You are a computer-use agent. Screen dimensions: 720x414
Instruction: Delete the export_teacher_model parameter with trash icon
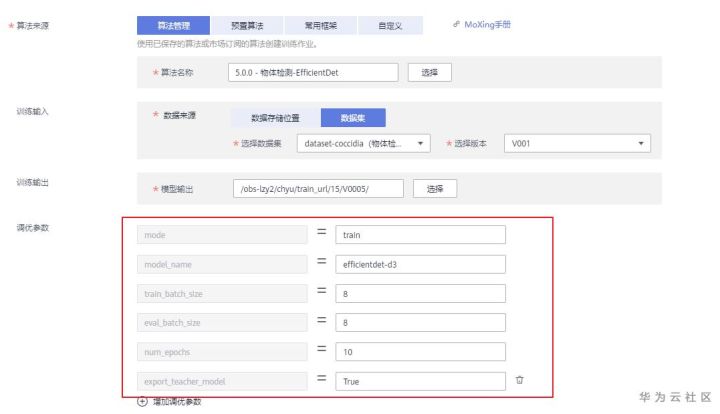pos(519,380)
